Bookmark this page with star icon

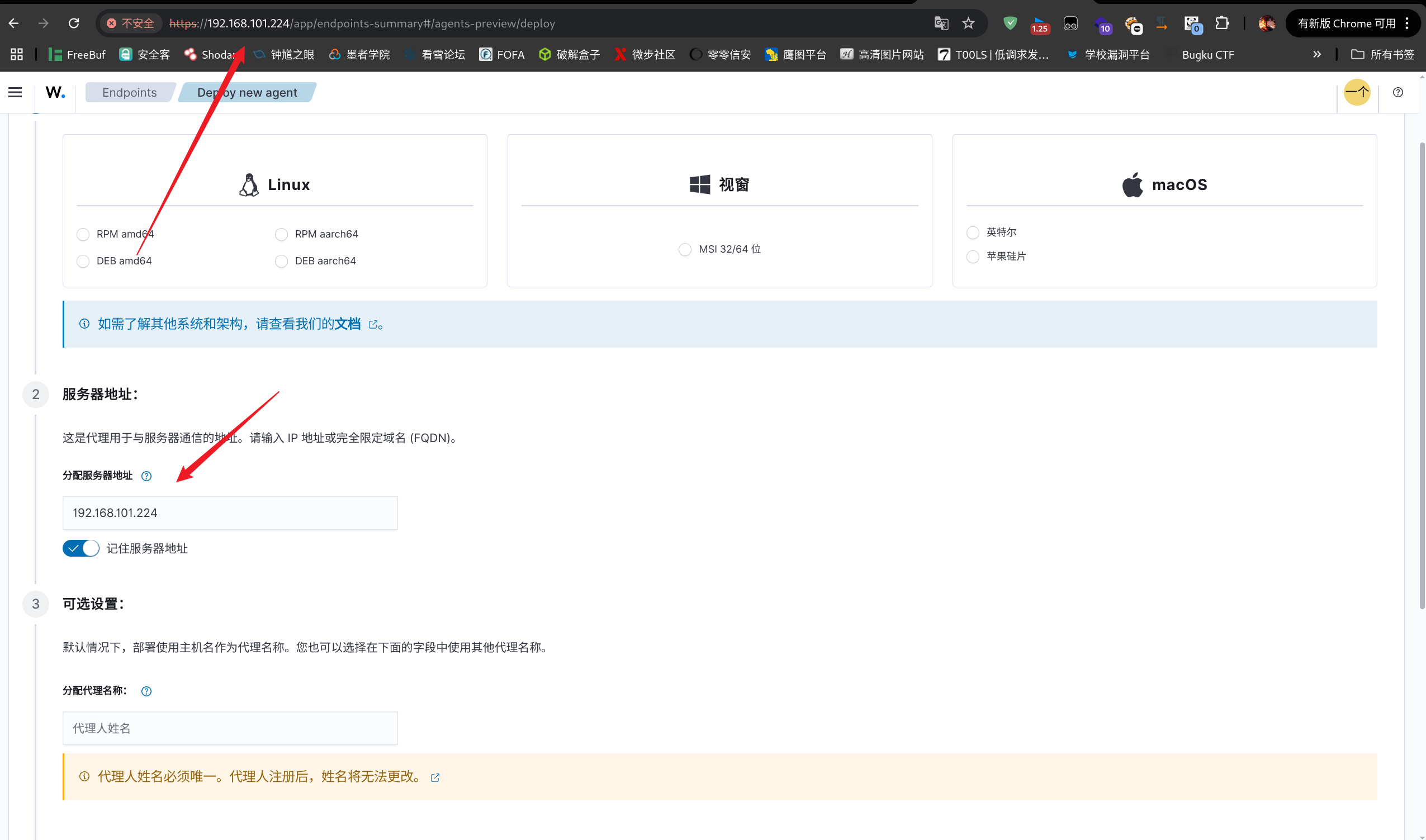pyautogui.click(x=969, y=23)
